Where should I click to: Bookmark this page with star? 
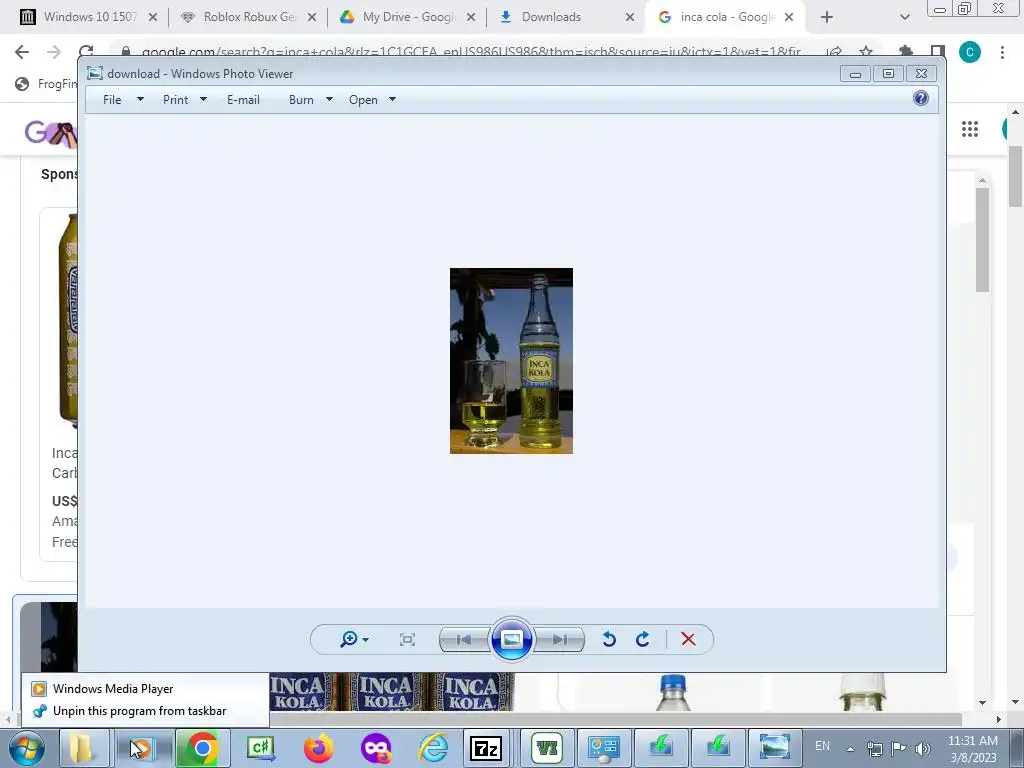(866, 52)
